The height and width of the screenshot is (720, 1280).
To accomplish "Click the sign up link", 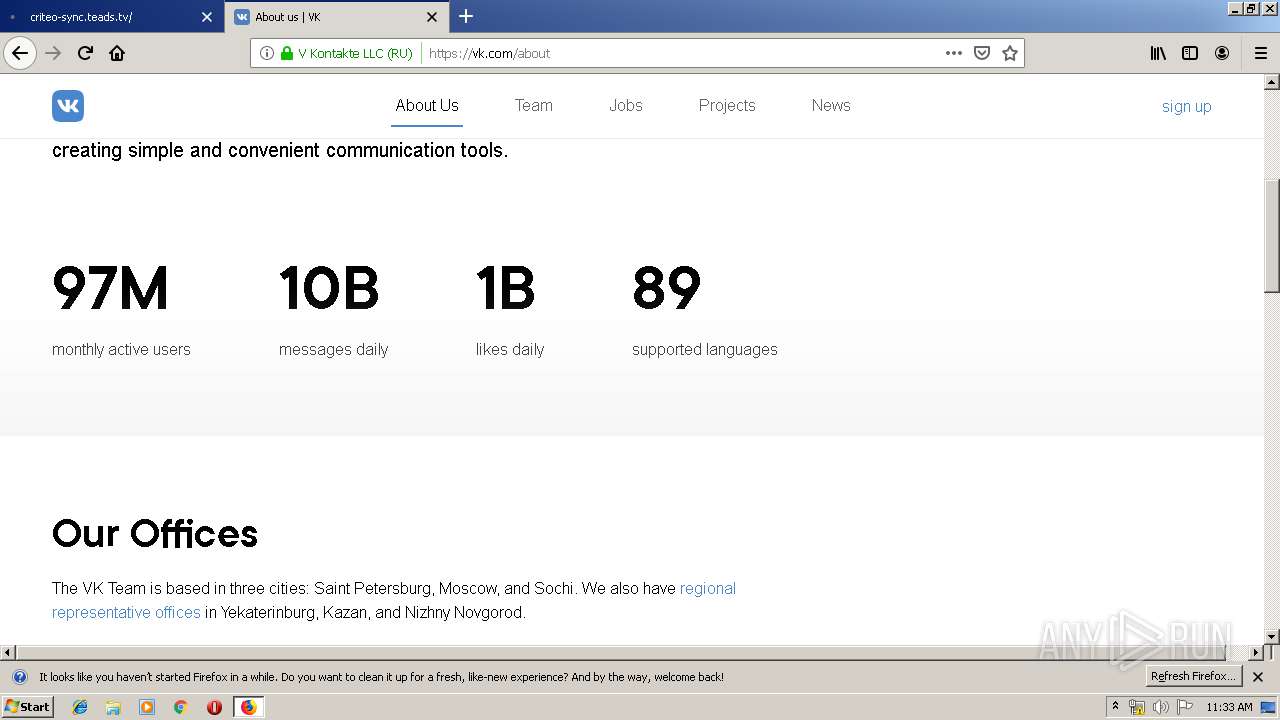I will coord(1186,106).
